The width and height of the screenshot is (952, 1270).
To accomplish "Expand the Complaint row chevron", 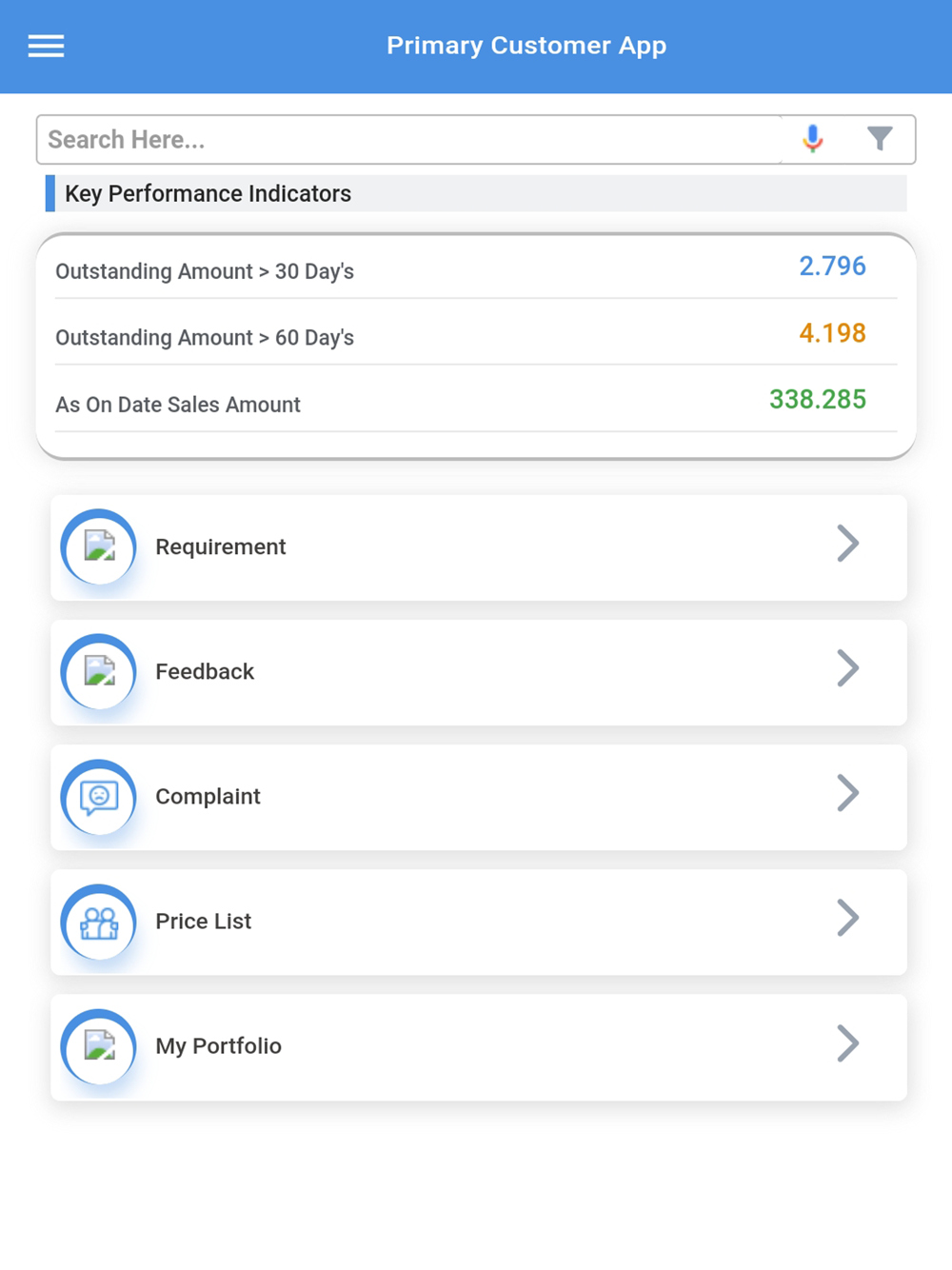I will click(x=847, y=793).
